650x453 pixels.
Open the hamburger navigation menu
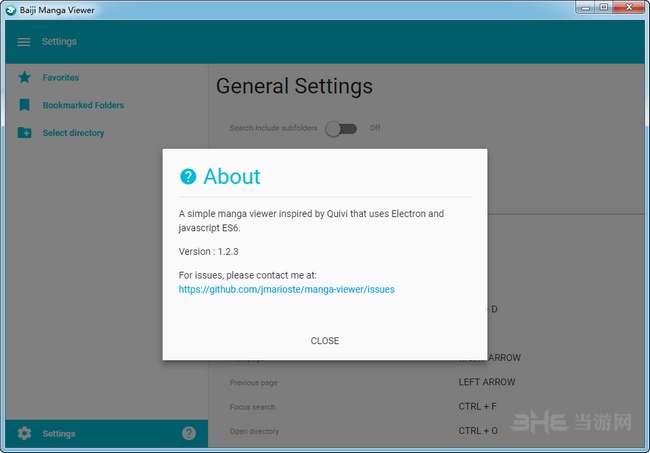click(24, 42)
